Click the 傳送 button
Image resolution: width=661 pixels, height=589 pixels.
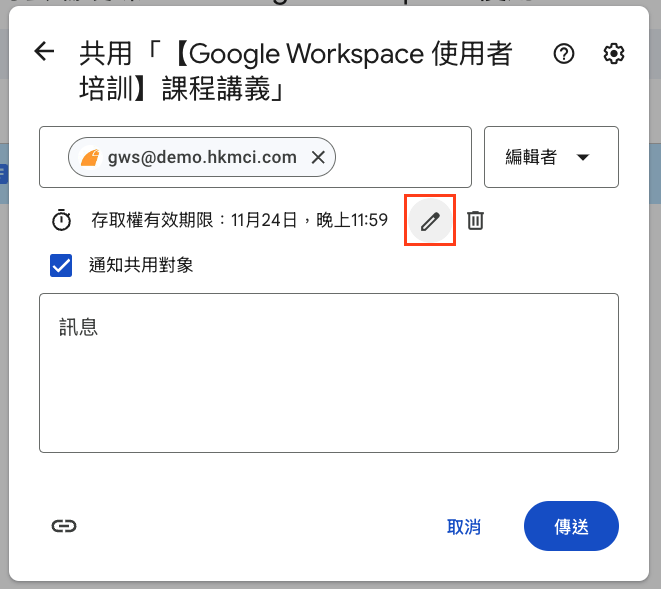[x=571, y=526]
